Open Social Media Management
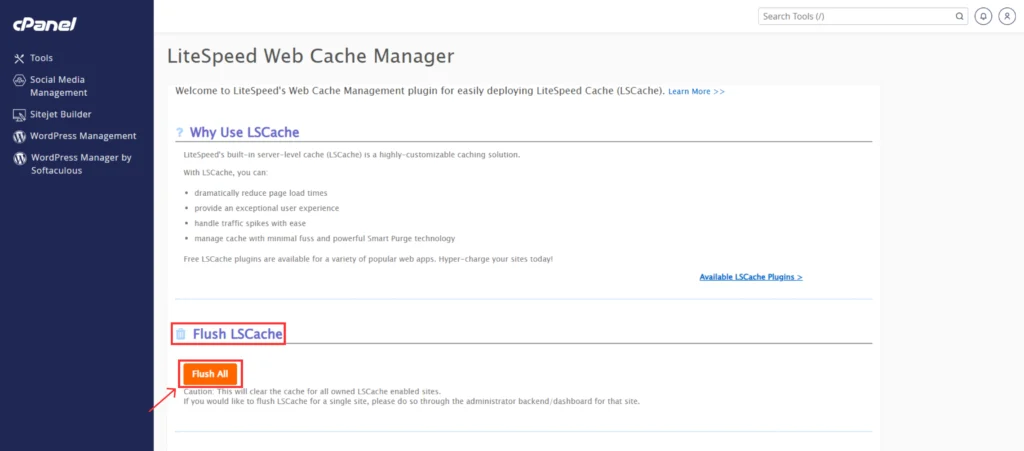 tap(57, 86)
